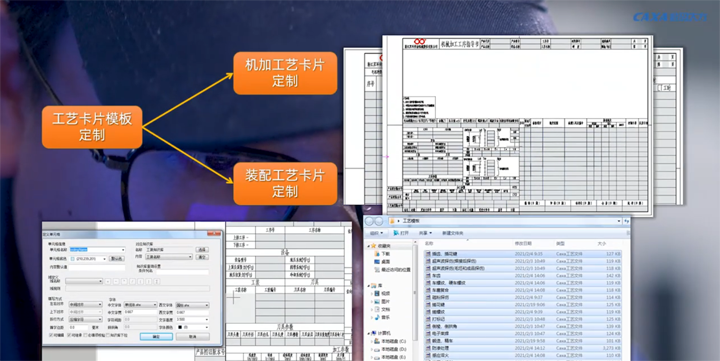Click the 确定 button in the dialog
Image resolution: width=720 pixels, height=361 pixels.
156,336
